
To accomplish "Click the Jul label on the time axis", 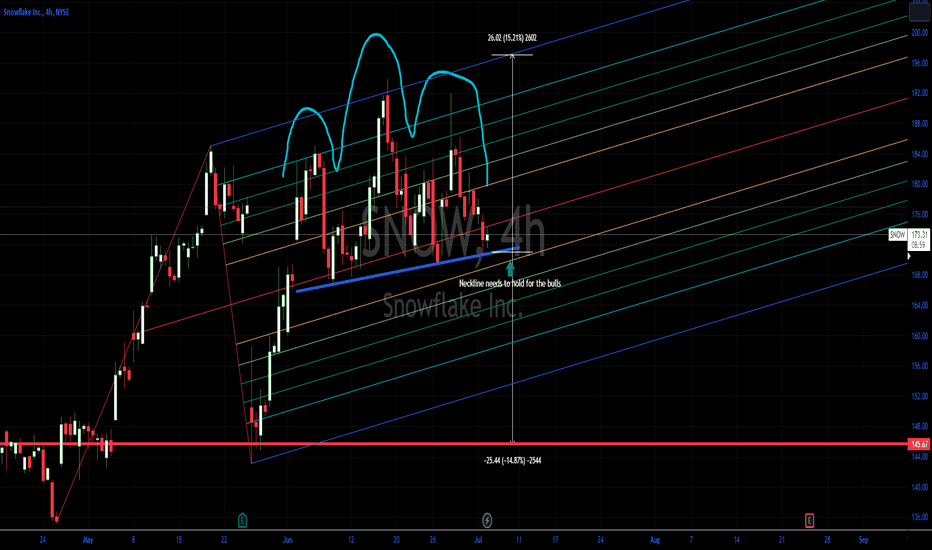I will coord(478,540).
